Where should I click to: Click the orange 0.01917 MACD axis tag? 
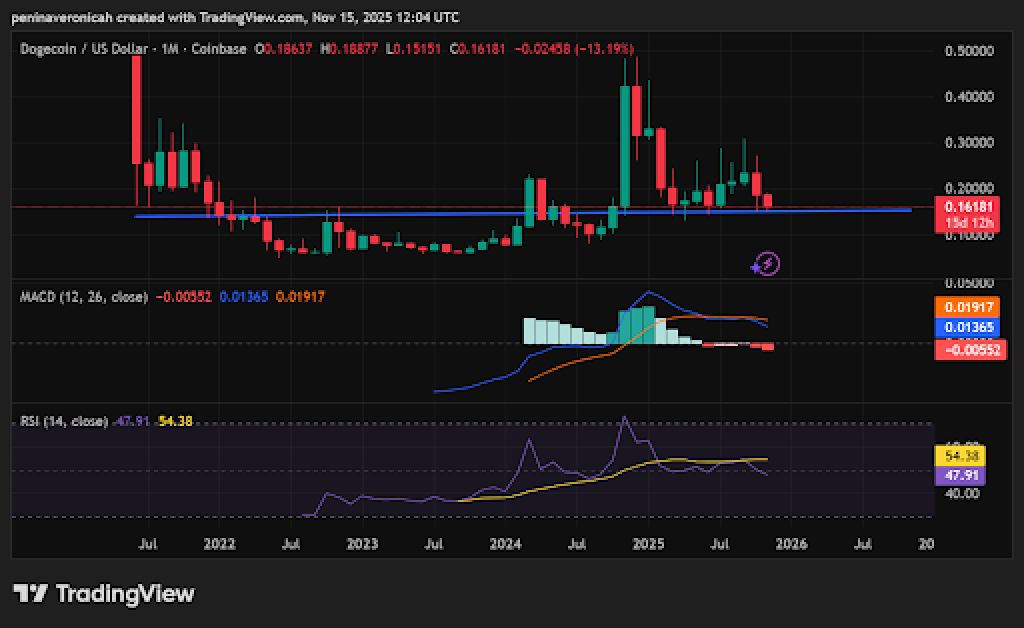coord(969,308)
